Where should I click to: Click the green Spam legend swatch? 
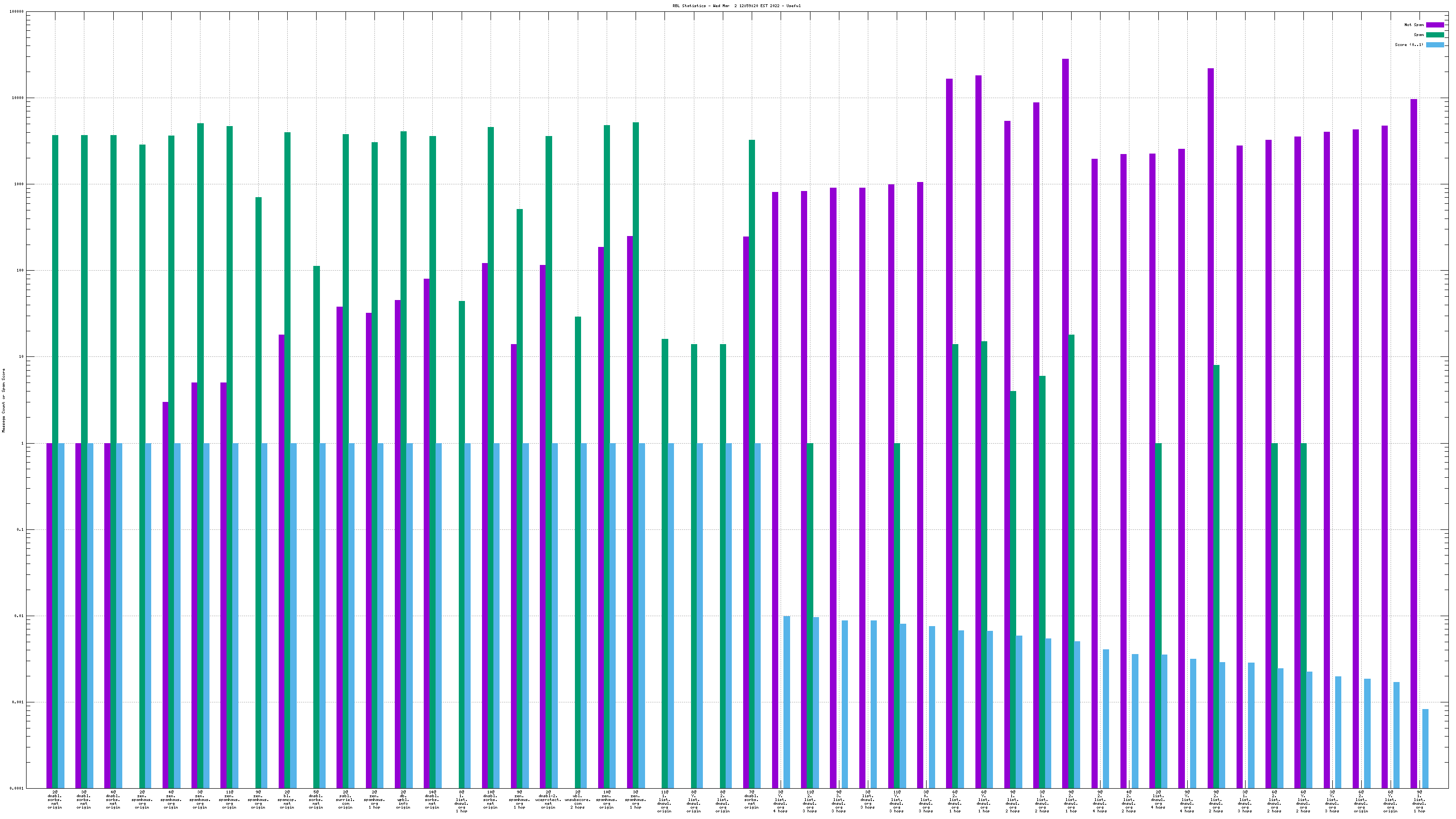pos(1435,35)
